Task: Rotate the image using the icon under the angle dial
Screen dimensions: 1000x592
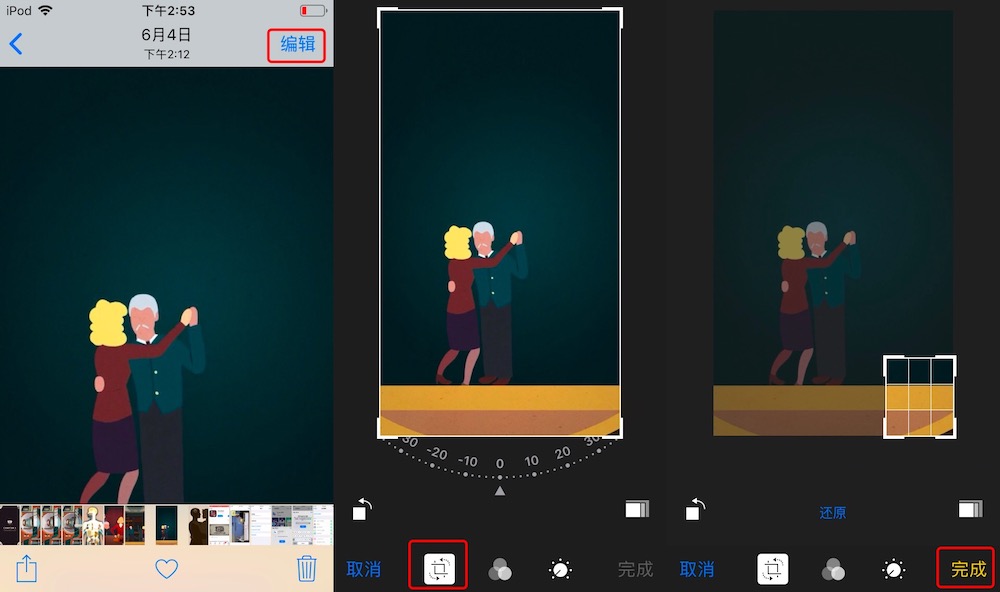Action: (x=362, y=510)
